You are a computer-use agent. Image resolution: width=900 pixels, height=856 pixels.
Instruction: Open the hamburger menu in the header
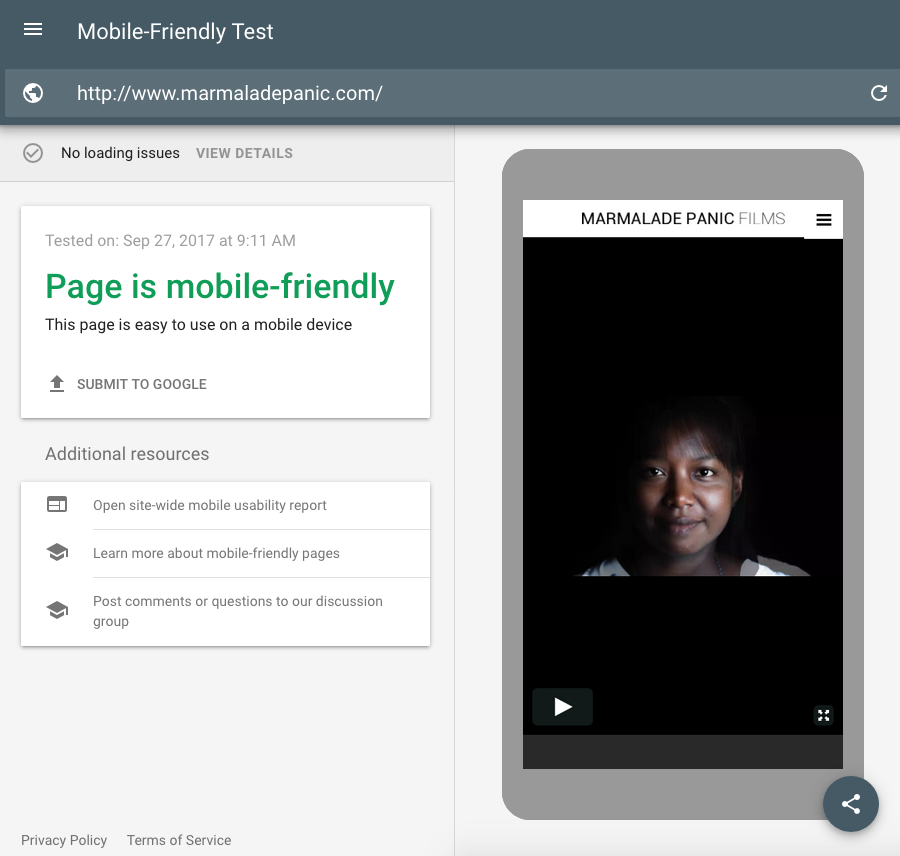(33, 29)
